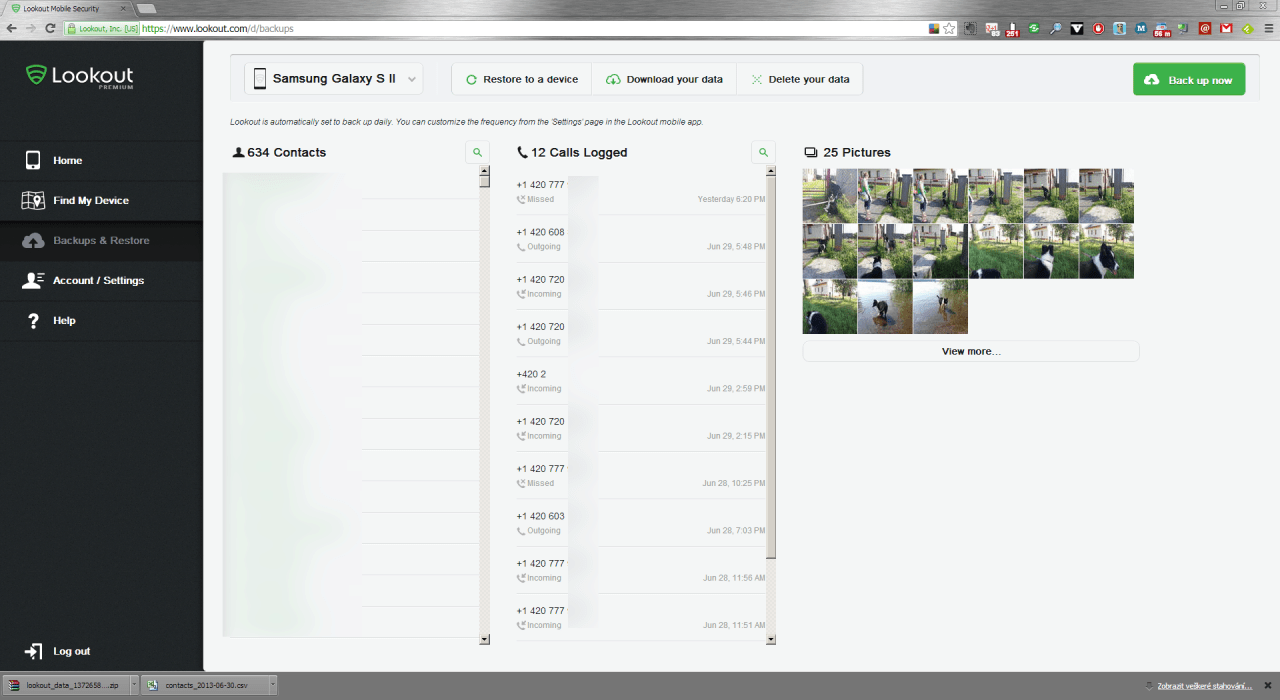This screenshot has width=1280, height=700.
Task: Click extension icon with 56 m badge
Action: (1161, 29)
